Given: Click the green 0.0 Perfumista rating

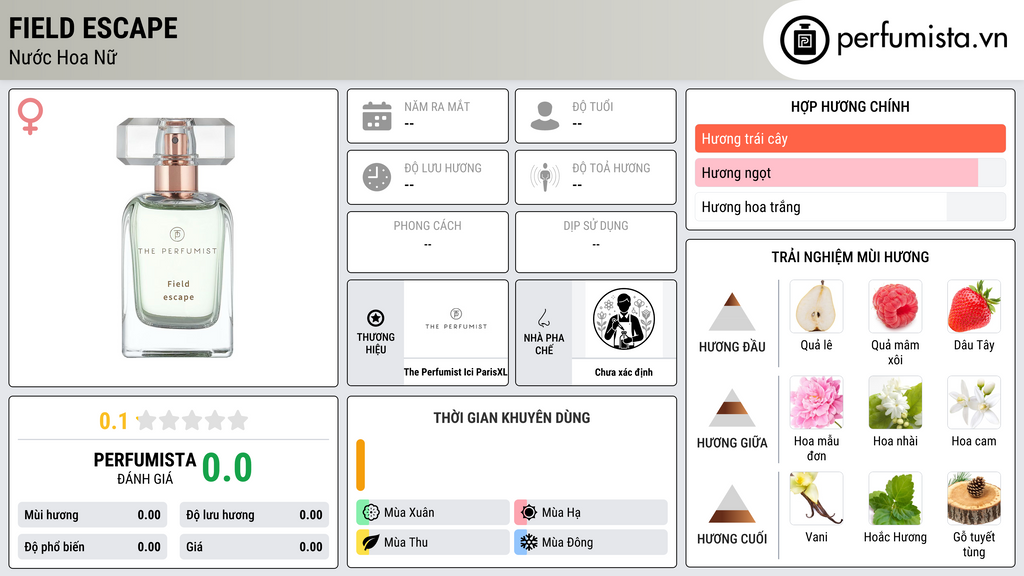Looking at the screenshot, I should tap(227, 467).
